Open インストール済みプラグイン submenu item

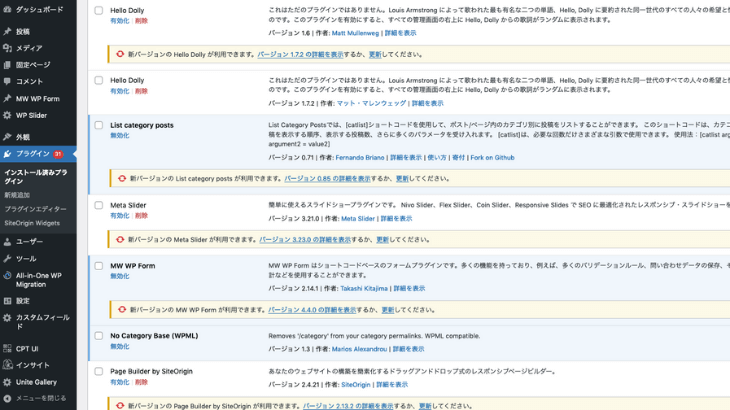(x=36, y=176)
